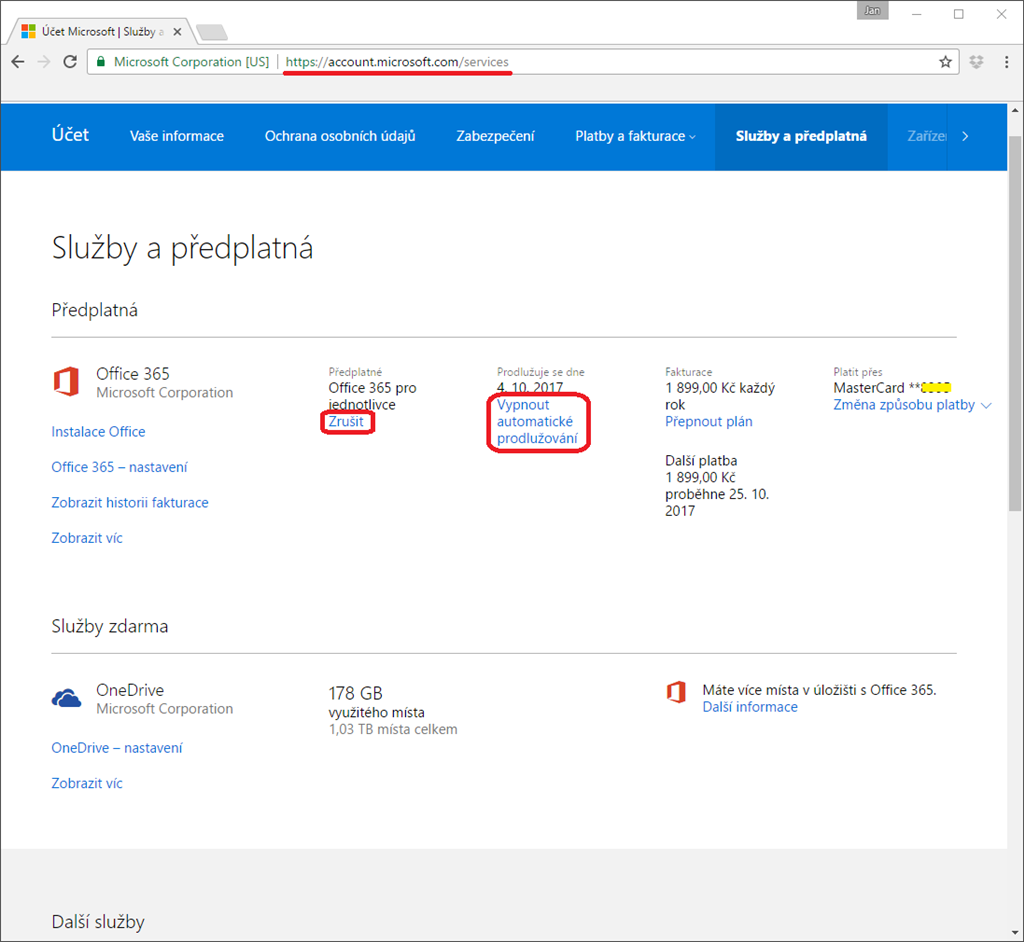Click the Služby a předplatná page heading

(182, 248)
